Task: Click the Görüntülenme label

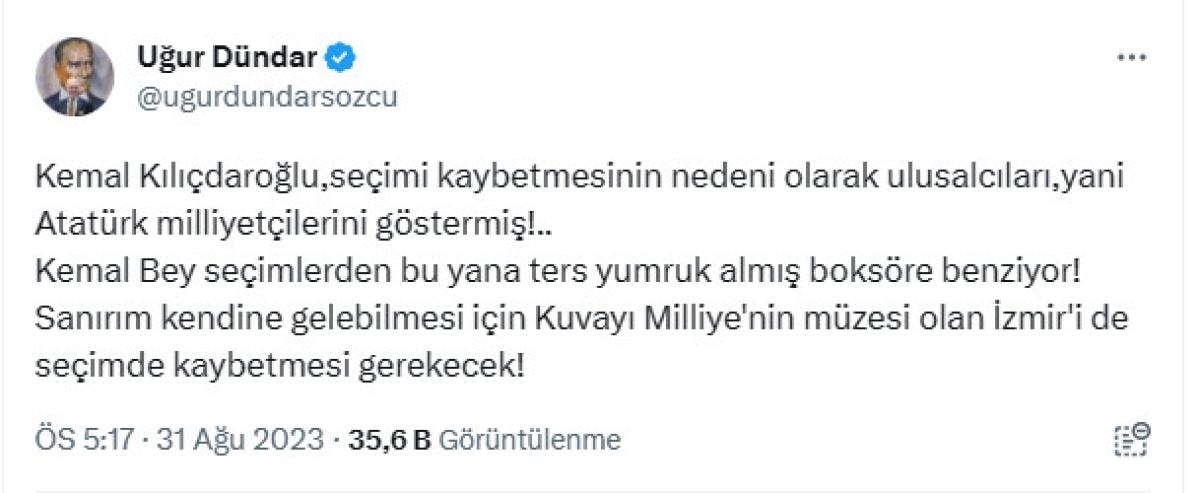Action: (x=530, y=440)
